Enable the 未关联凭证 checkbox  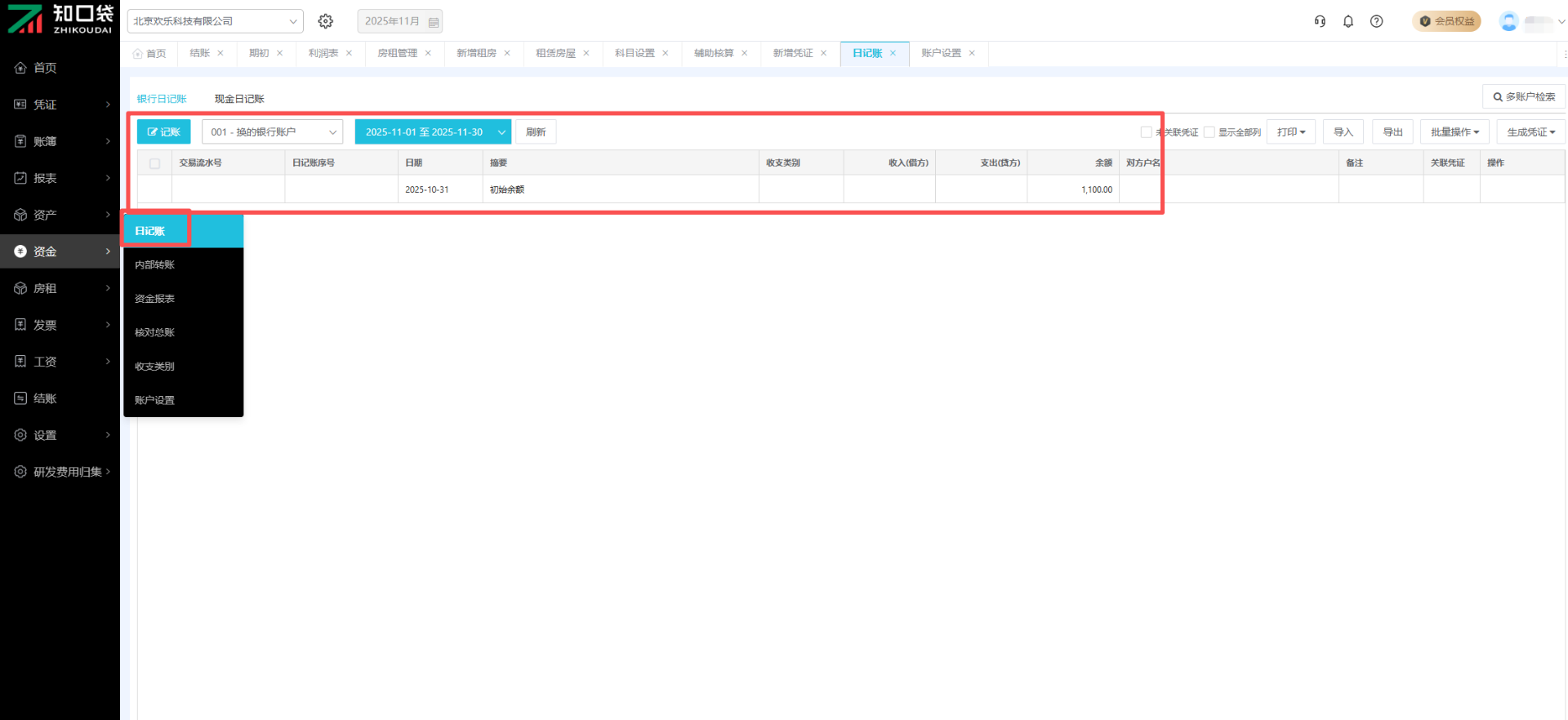(1146, 132)
